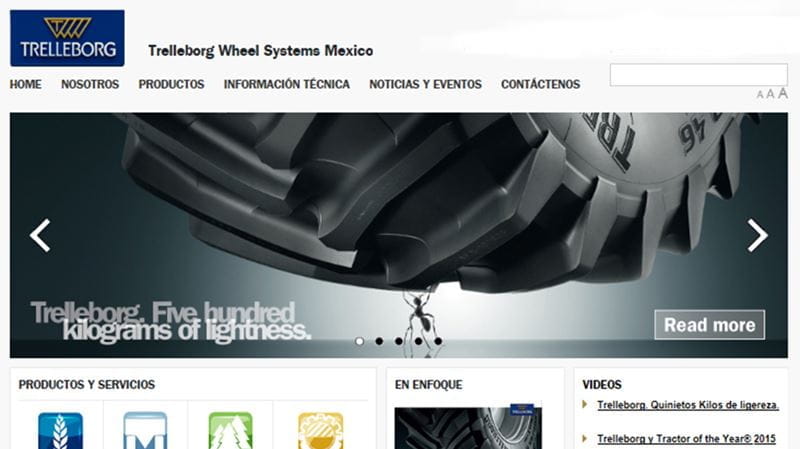Select smallest font size A
Viewport: 800px width, 449px height.
click(760, 95)
